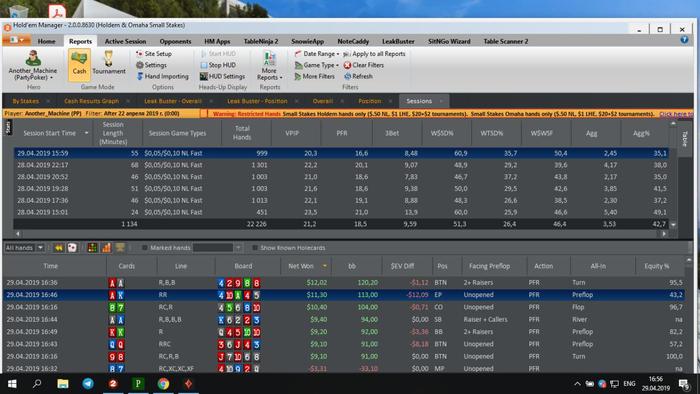The height and width of the screenshot is (394, 700).
Task: Click the Stats vertical side label
Action: (x=8, y=128)
